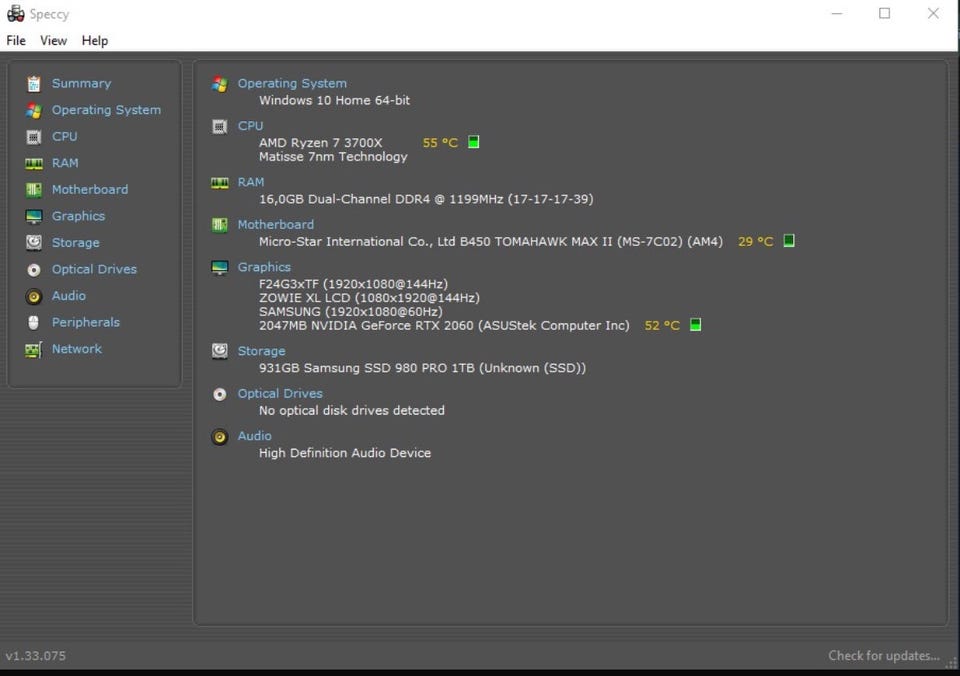Open the Optical Drives heading link in summary

(x=280, y=394)
